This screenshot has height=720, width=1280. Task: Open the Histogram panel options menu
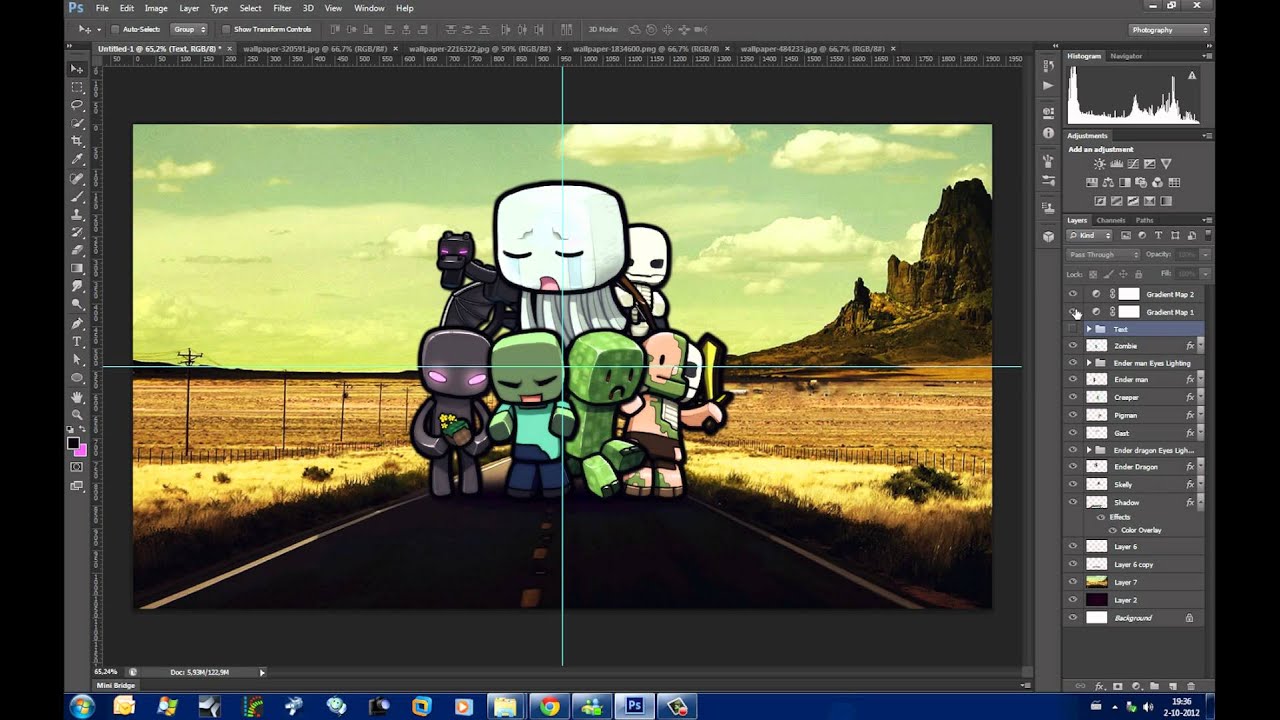(1208, 56)
